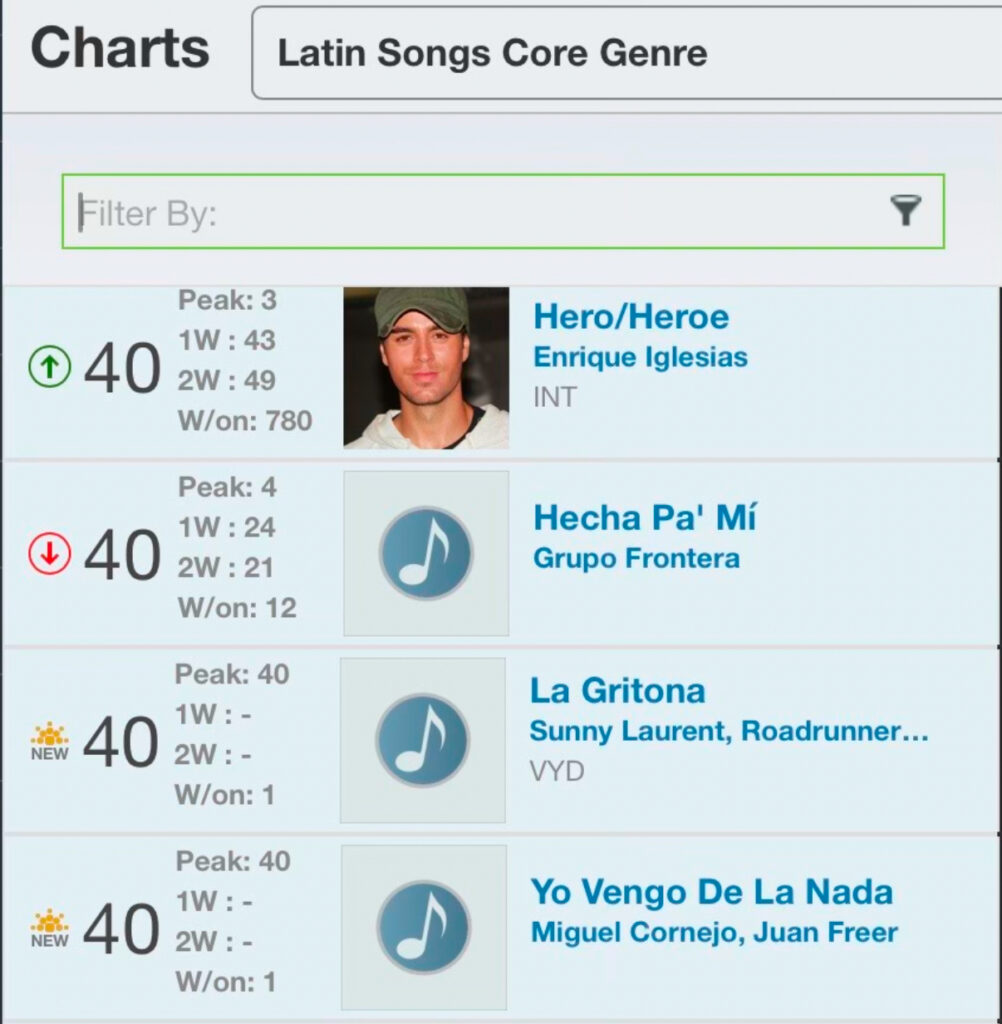Open Hecha Pa' Mí song details

643,518
